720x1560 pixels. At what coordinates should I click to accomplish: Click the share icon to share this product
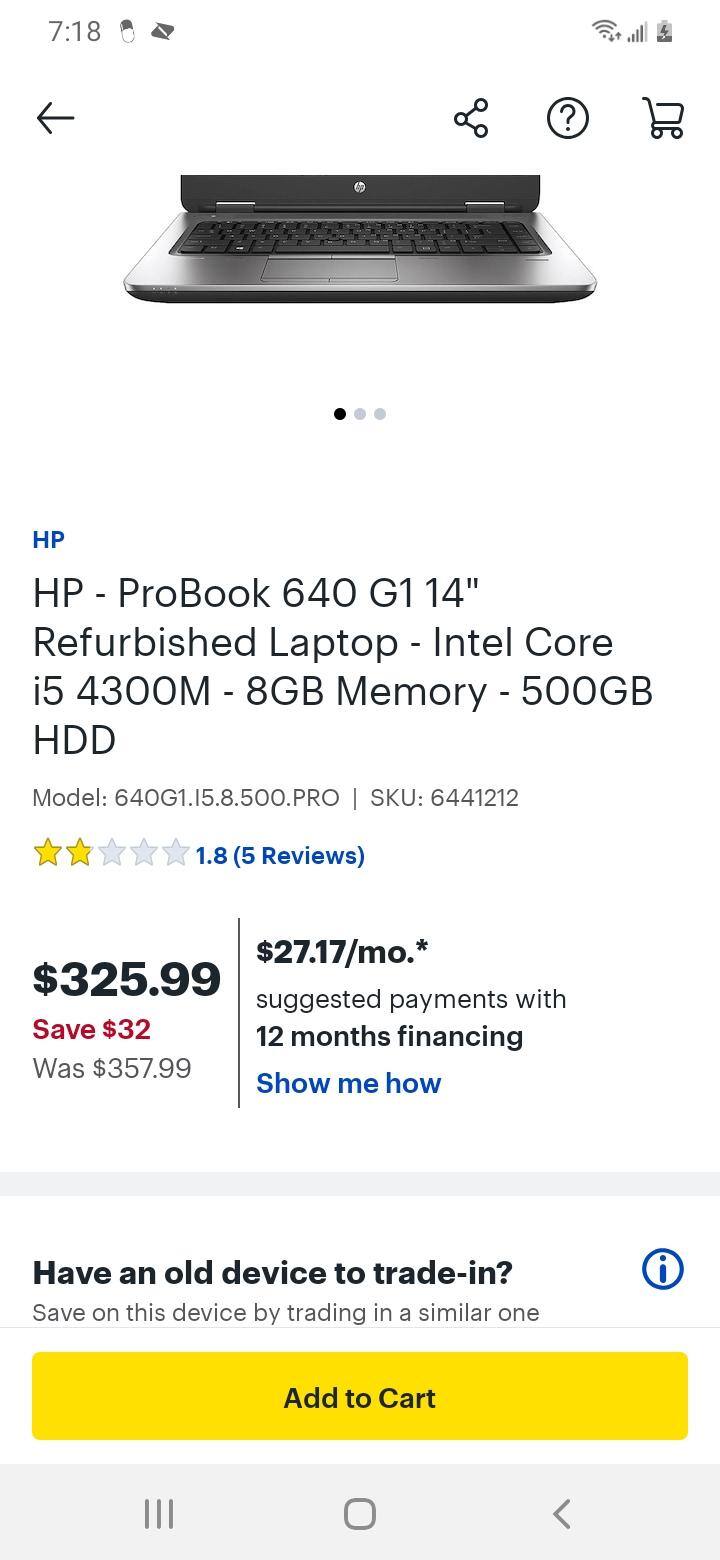(x=470, y=117)
